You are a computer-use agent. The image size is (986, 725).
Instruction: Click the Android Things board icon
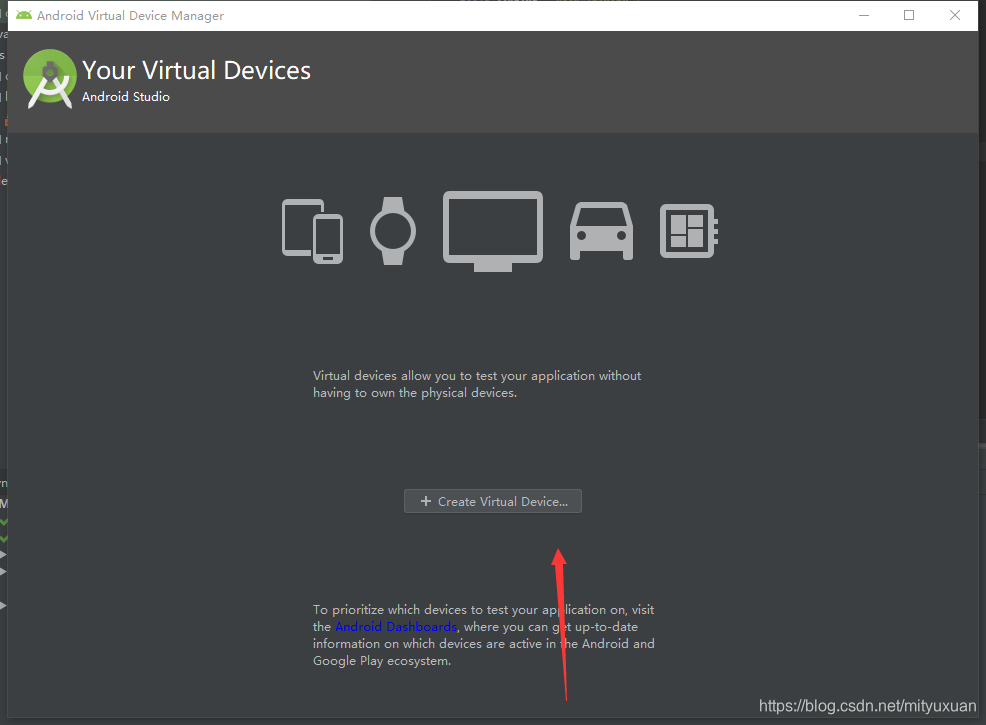click(x=689, y=231)
